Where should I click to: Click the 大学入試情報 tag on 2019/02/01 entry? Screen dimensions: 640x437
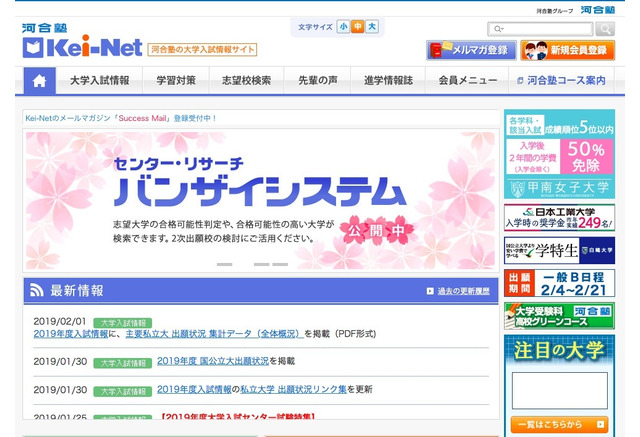(122, 323)
